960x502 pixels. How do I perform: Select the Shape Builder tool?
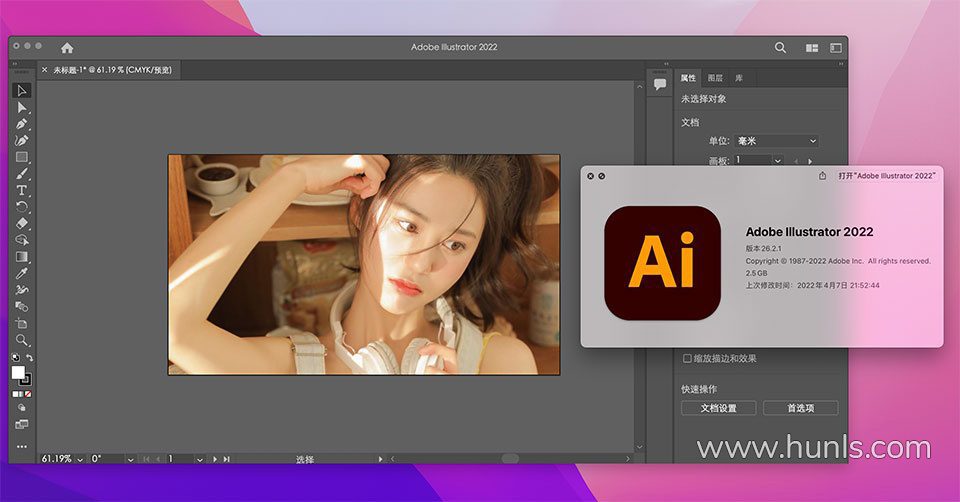[x=22, y=240]
